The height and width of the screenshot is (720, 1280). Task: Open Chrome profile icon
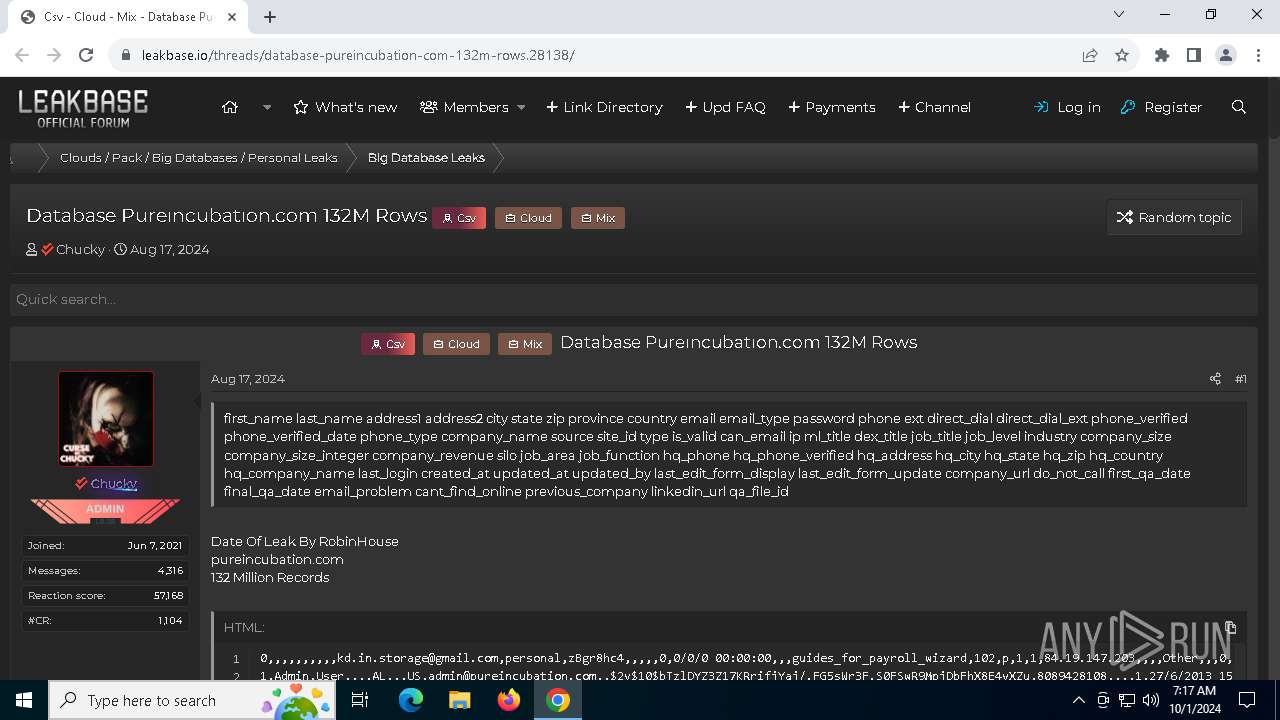click(x=1226, y=55)
